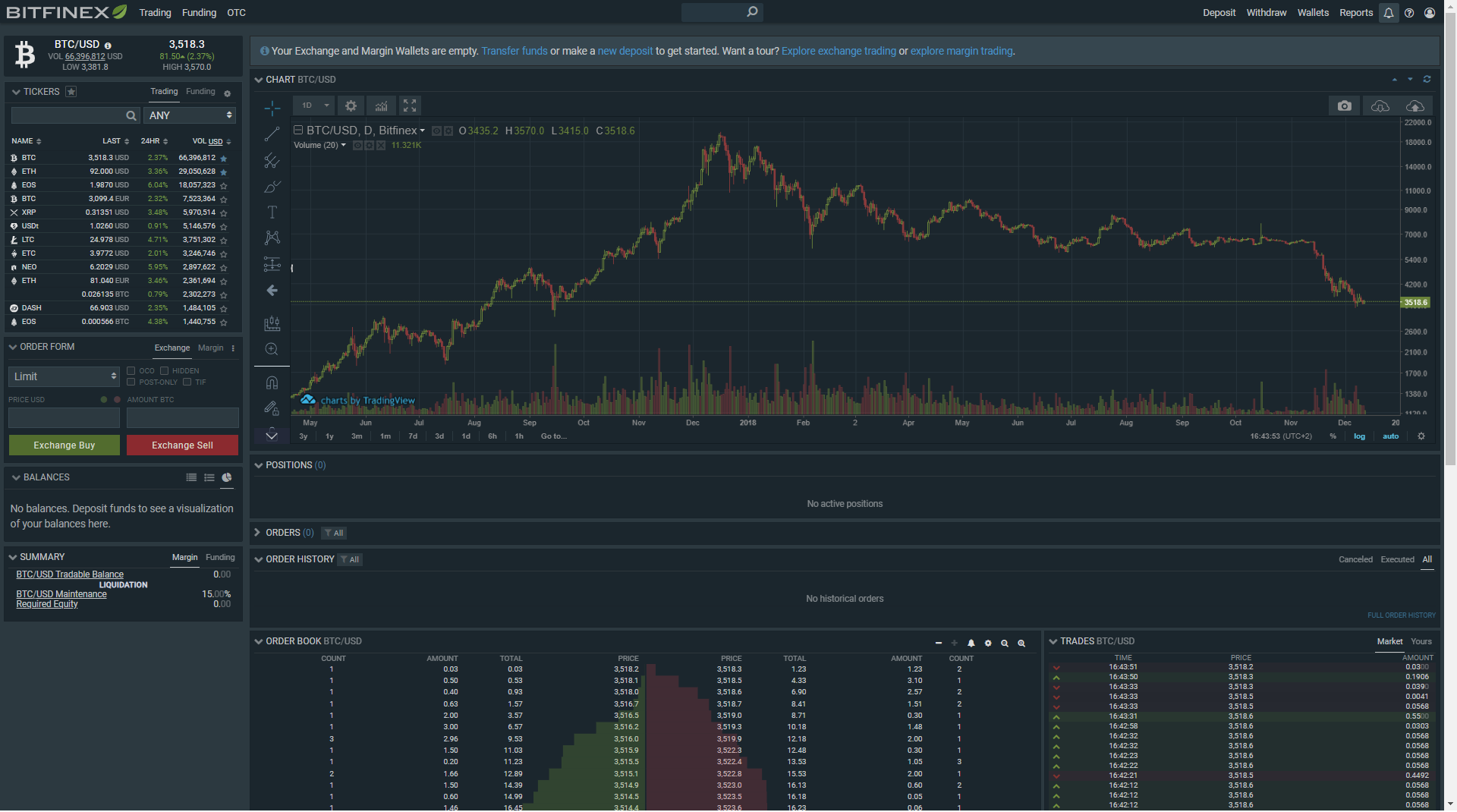The height and width of the screenshot is (812, 1457).
Task: Take a chart snapshot with camera icon
Action: [x=1344, y=105]
